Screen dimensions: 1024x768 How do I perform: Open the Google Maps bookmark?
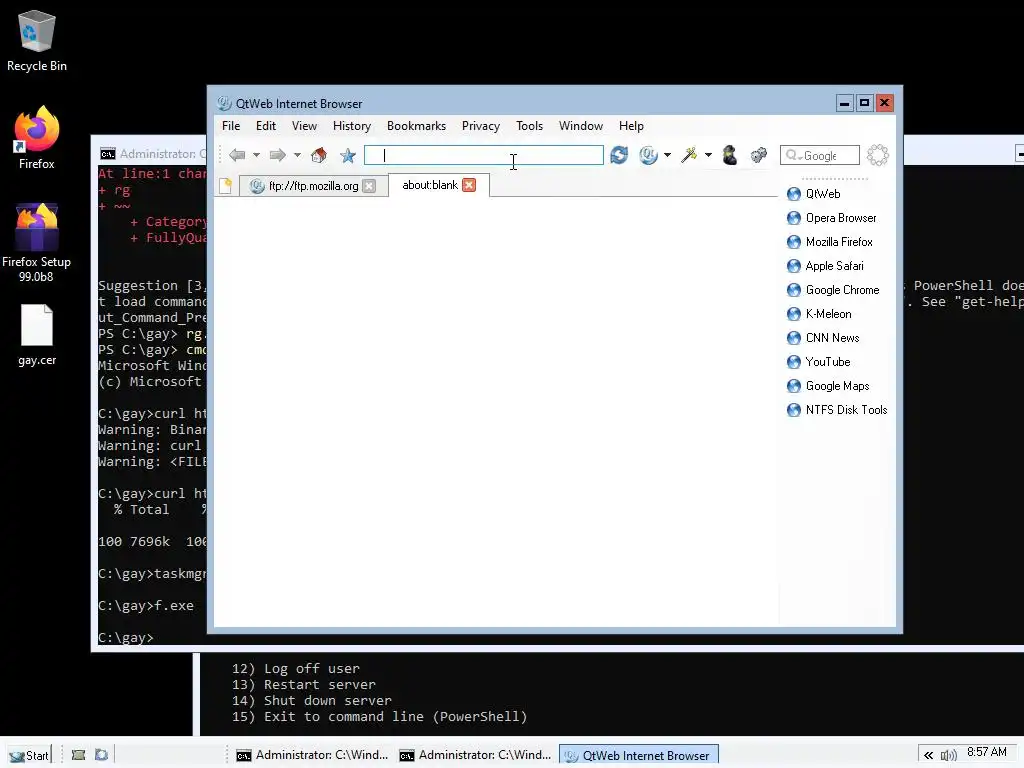(x=828, y=386)
